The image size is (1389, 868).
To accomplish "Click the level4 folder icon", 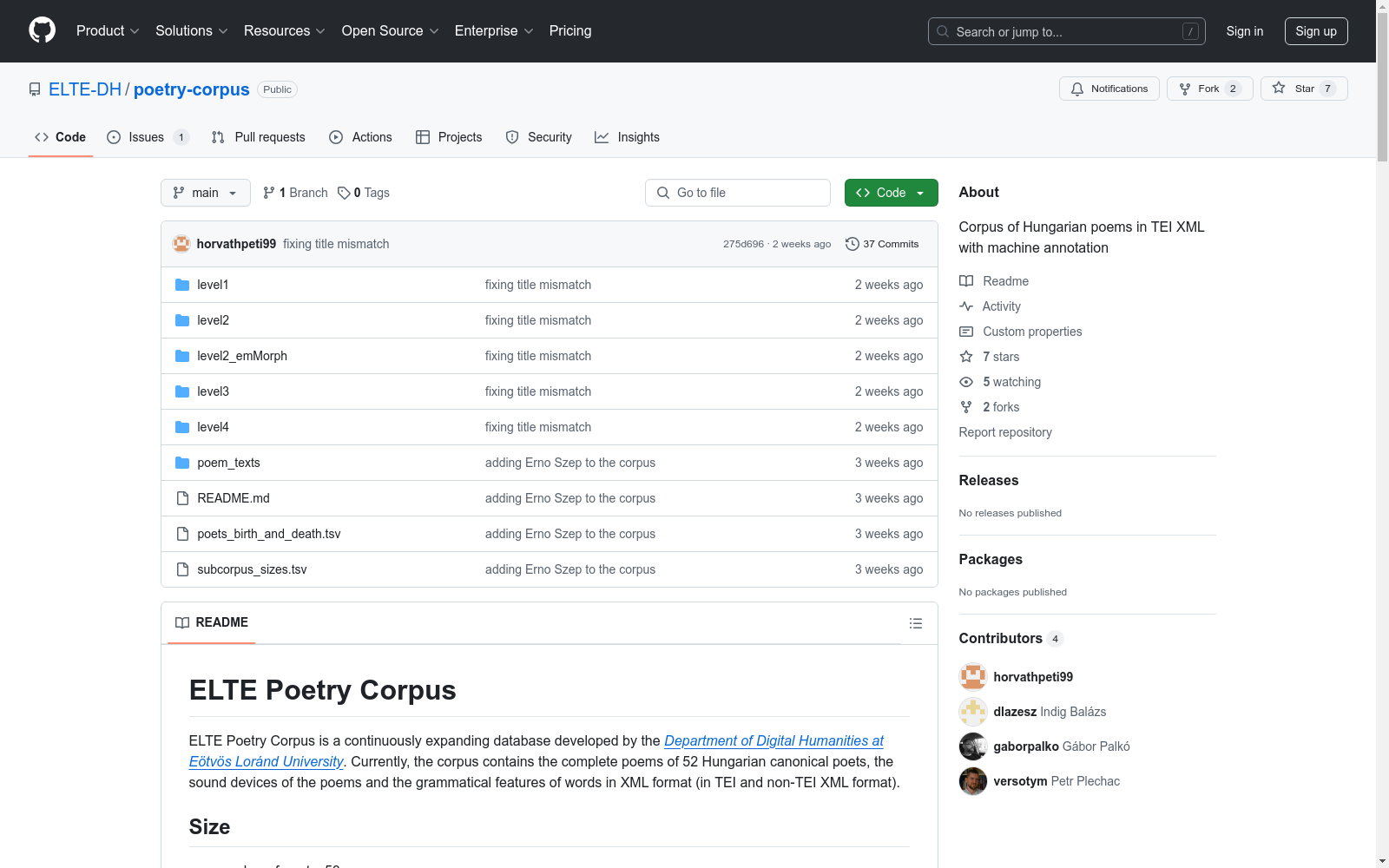I will pyautogui.click(x=182, y=427).
